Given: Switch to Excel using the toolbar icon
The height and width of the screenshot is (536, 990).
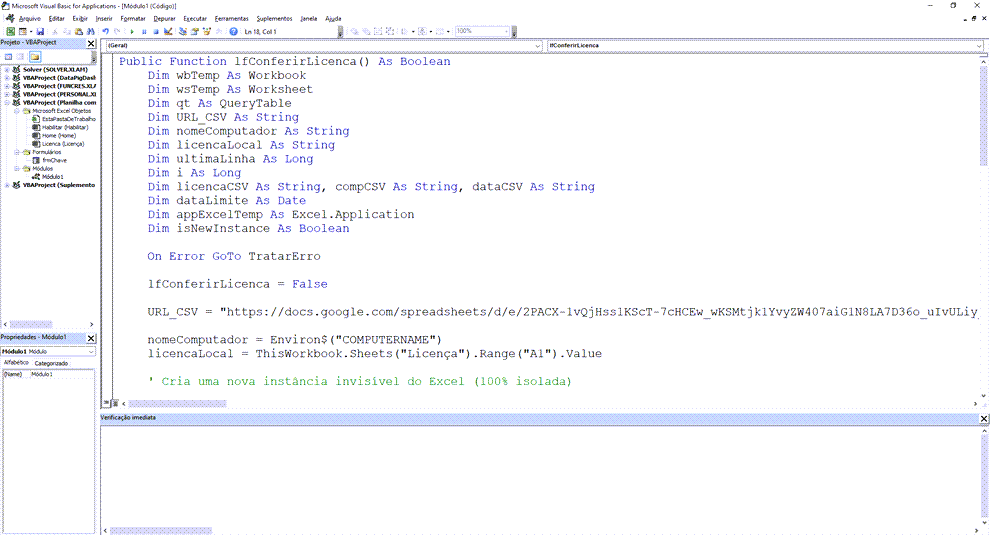Looking at the screenshot, I should 10,32.
